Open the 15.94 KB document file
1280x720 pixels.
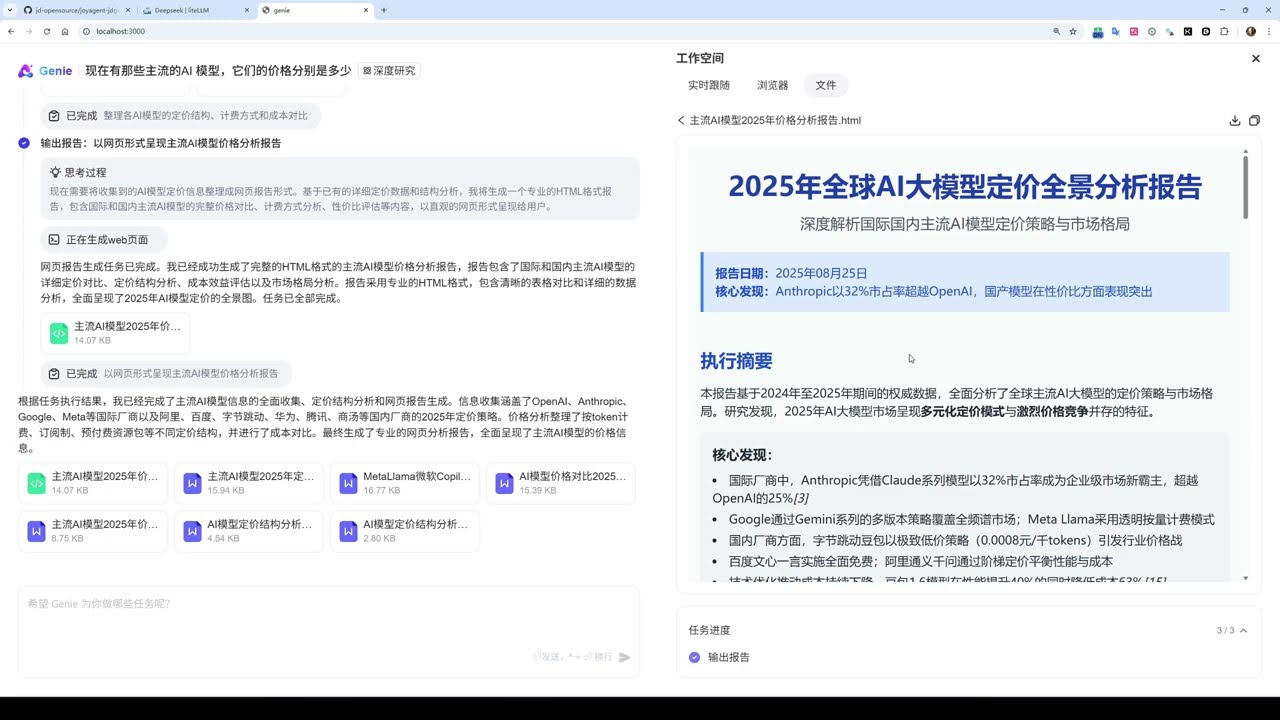(249, 483)
